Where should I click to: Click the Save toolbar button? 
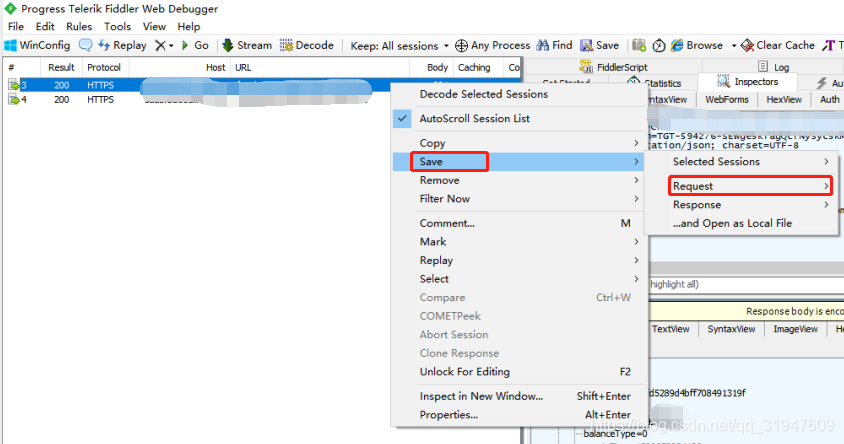click(599, 45)
